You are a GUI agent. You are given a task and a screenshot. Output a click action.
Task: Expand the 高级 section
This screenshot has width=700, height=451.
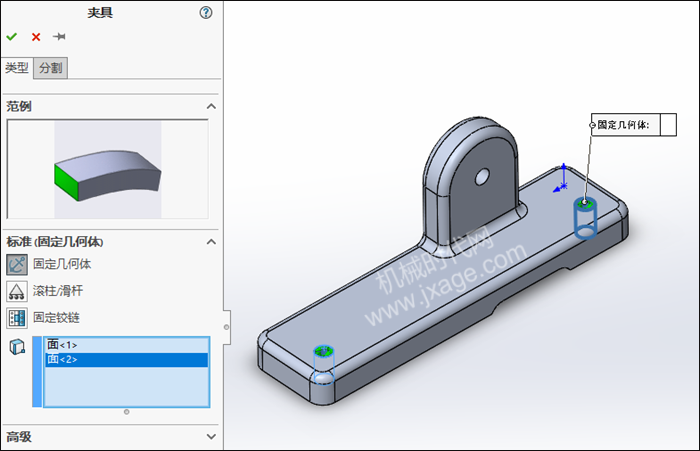click(211, 437)
